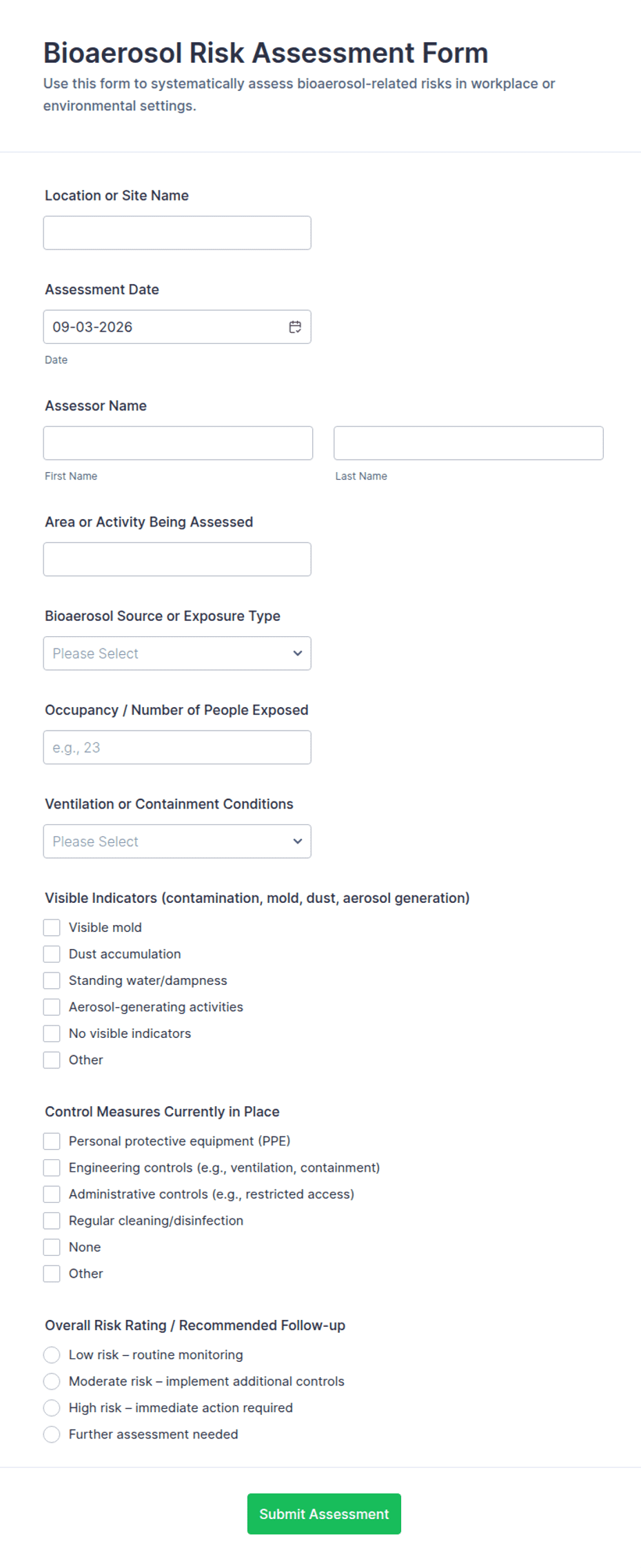Viewport: 641px width, 1568px height.
Task: Focus the First Name input
Action: click(x=178, y=443)
